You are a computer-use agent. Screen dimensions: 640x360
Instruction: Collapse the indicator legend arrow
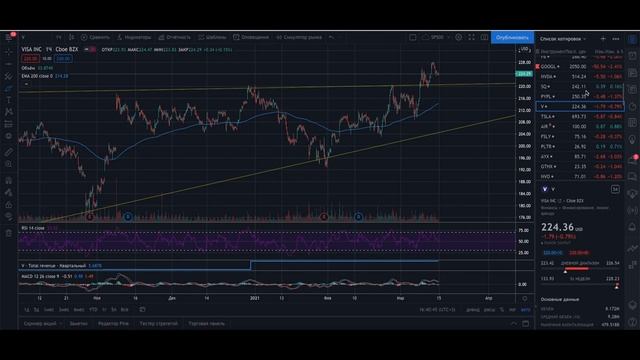click(27, 84)
